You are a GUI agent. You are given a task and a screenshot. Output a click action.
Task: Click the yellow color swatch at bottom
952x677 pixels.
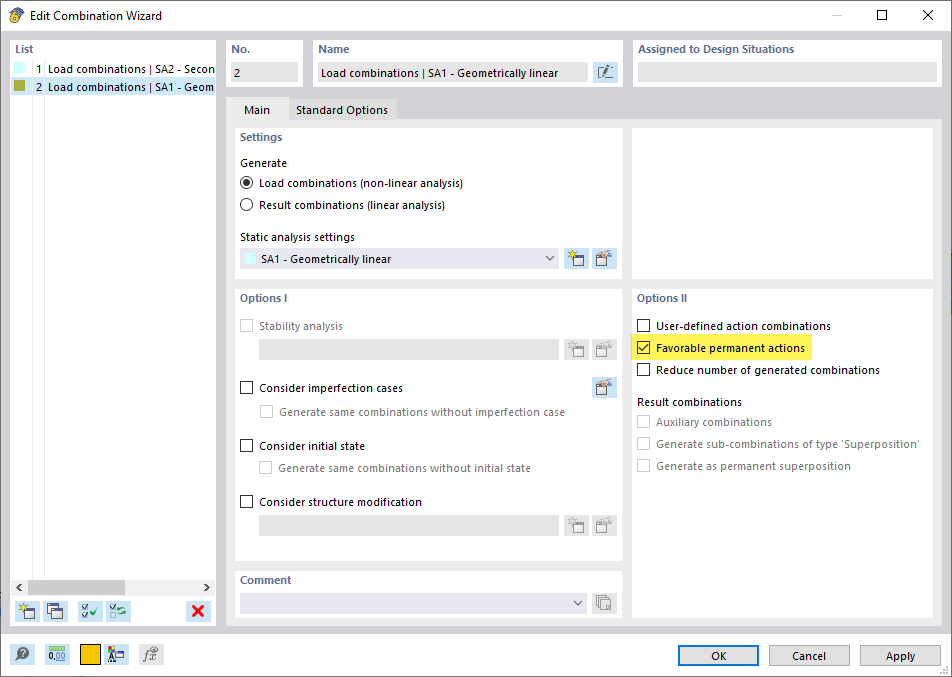point(90,655)
